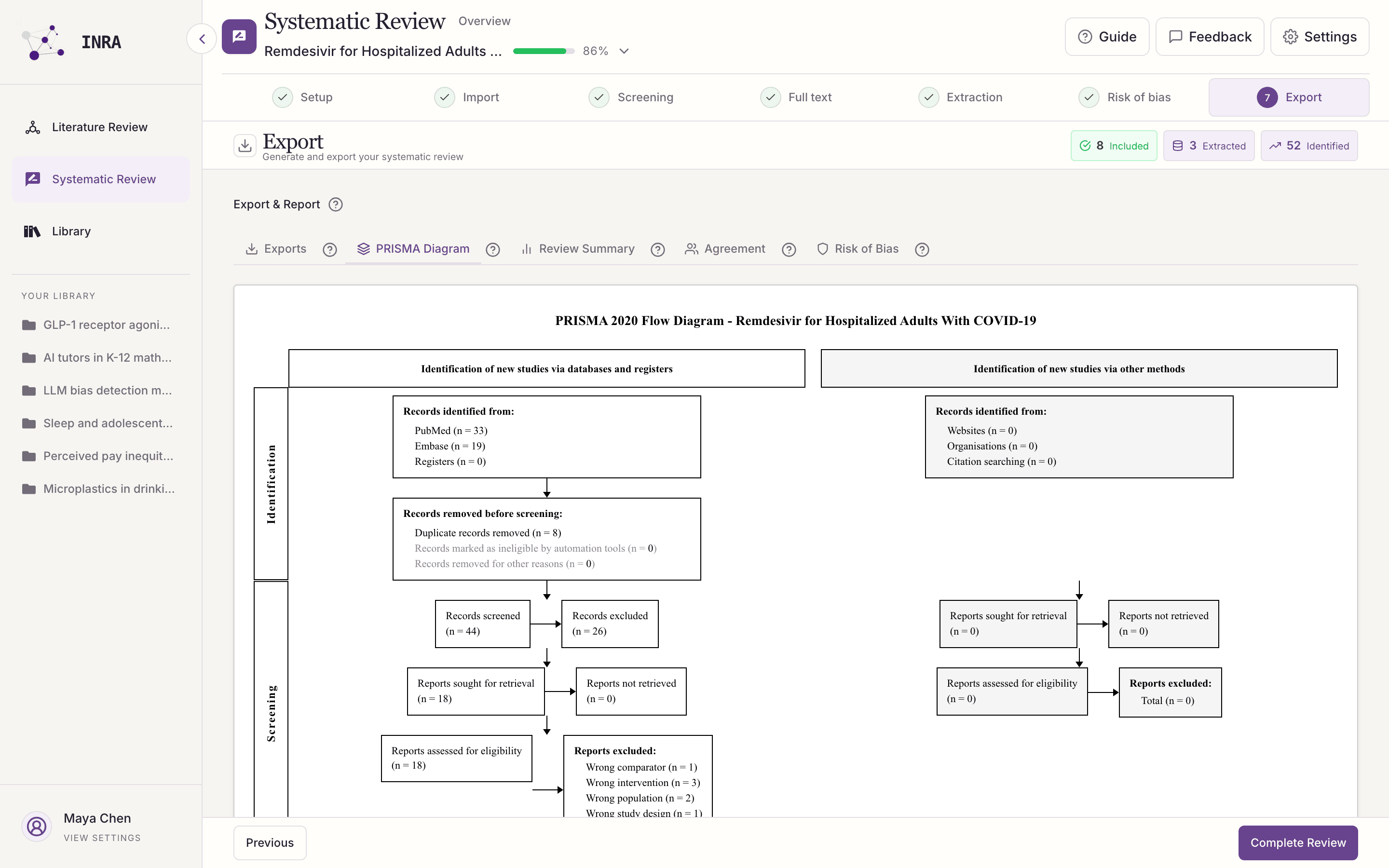Open AI tutors in K-12 math library folder
Image resolution: width=1389 pixels, height=868 pixels.
(x=97, y=358)
